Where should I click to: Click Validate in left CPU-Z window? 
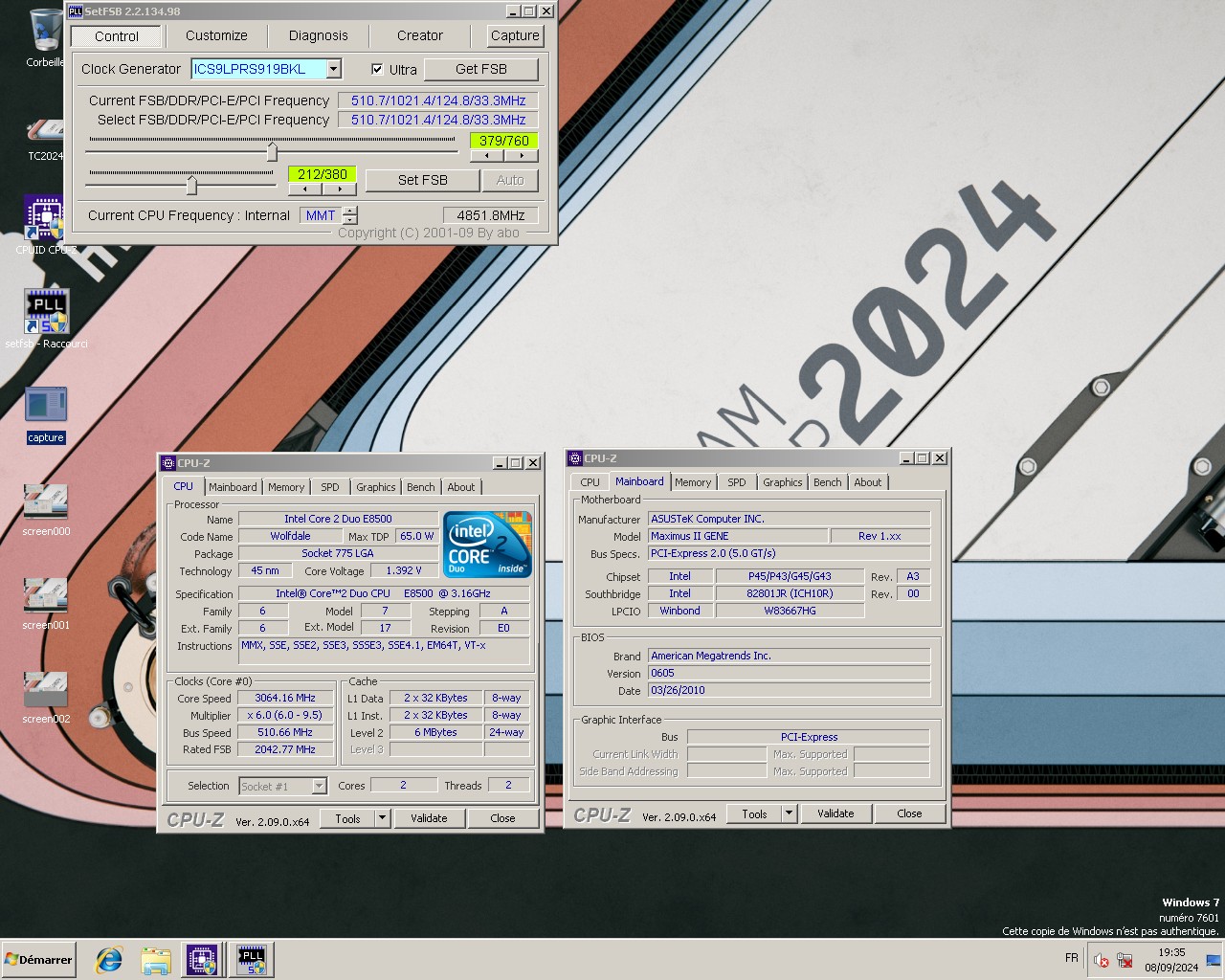pyautogui.click(x=429, y=818)
